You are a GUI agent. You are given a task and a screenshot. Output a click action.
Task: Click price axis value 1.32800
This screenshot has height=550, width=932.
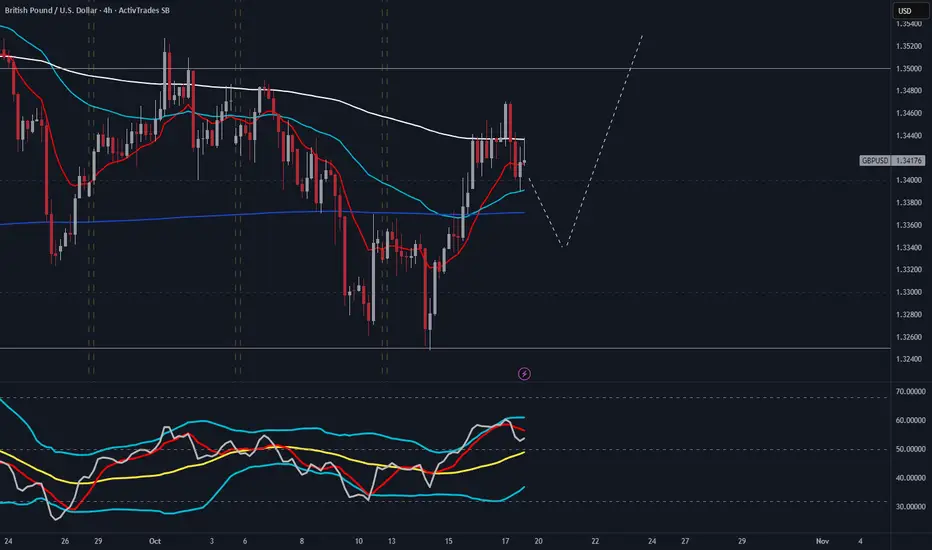point(909,315)
